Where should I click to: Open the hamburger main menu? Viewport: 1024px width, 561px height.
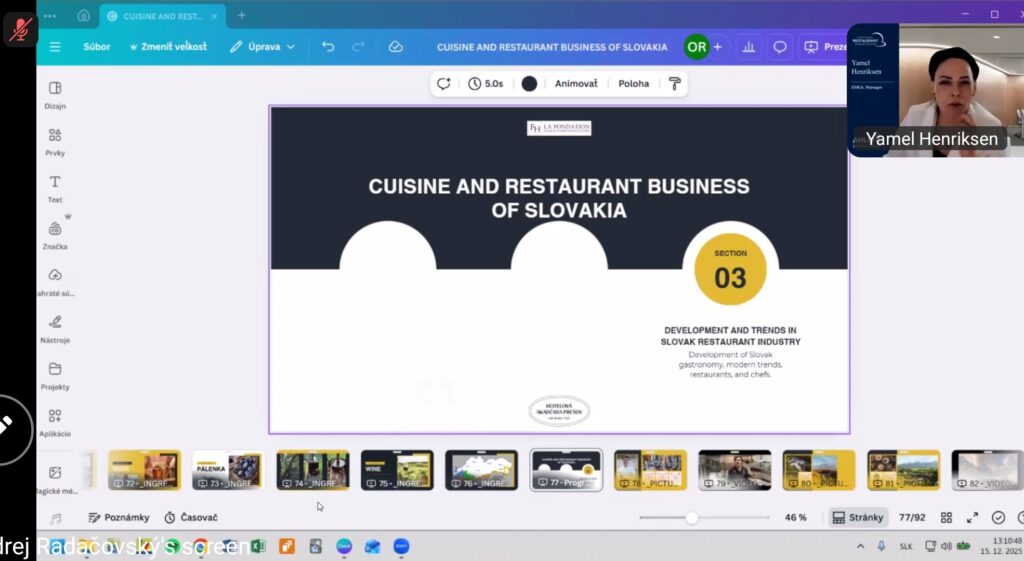[x=55, y=47]
